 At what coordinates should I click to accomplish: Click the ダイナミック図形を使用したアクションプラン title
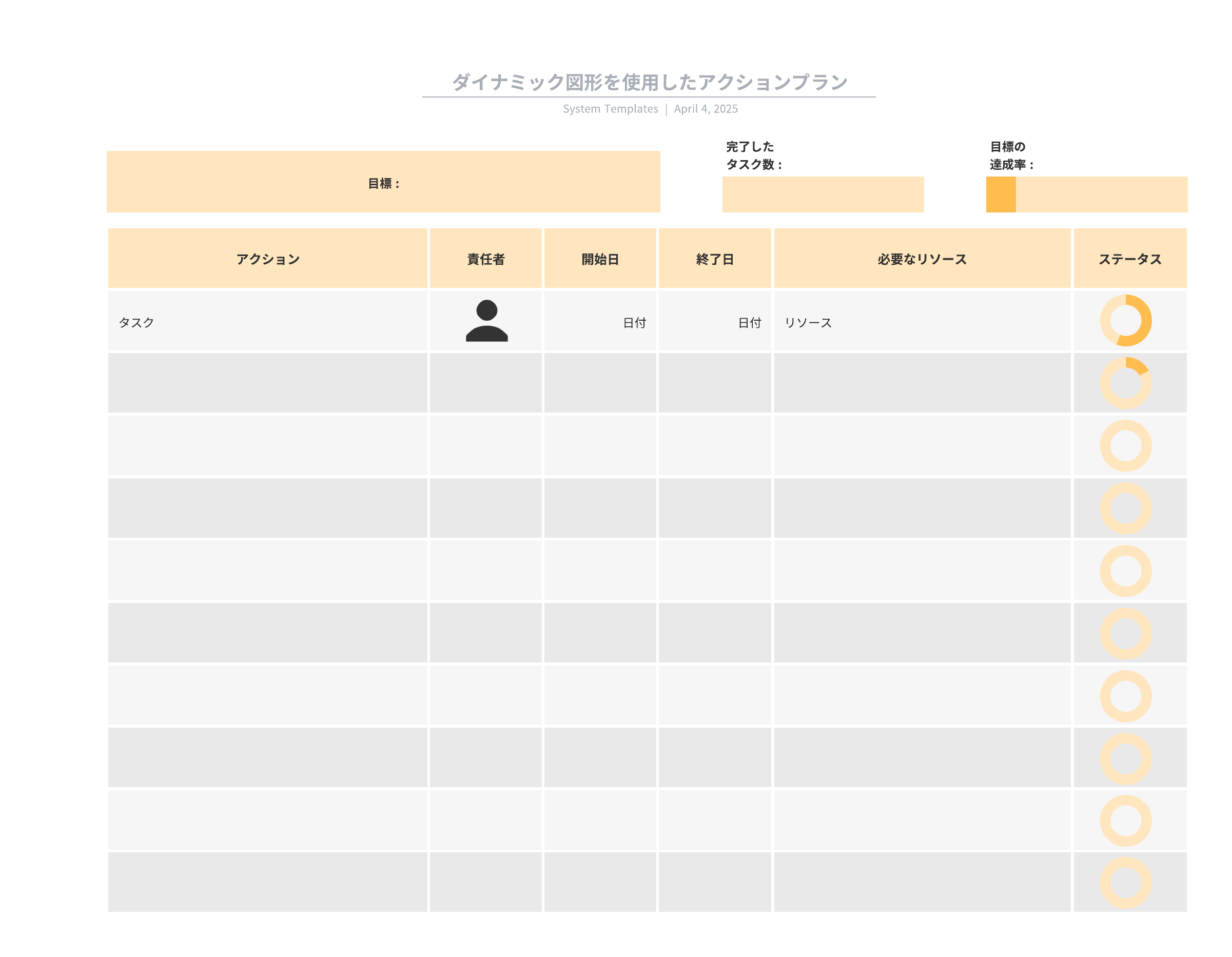(x=649, y=83)
